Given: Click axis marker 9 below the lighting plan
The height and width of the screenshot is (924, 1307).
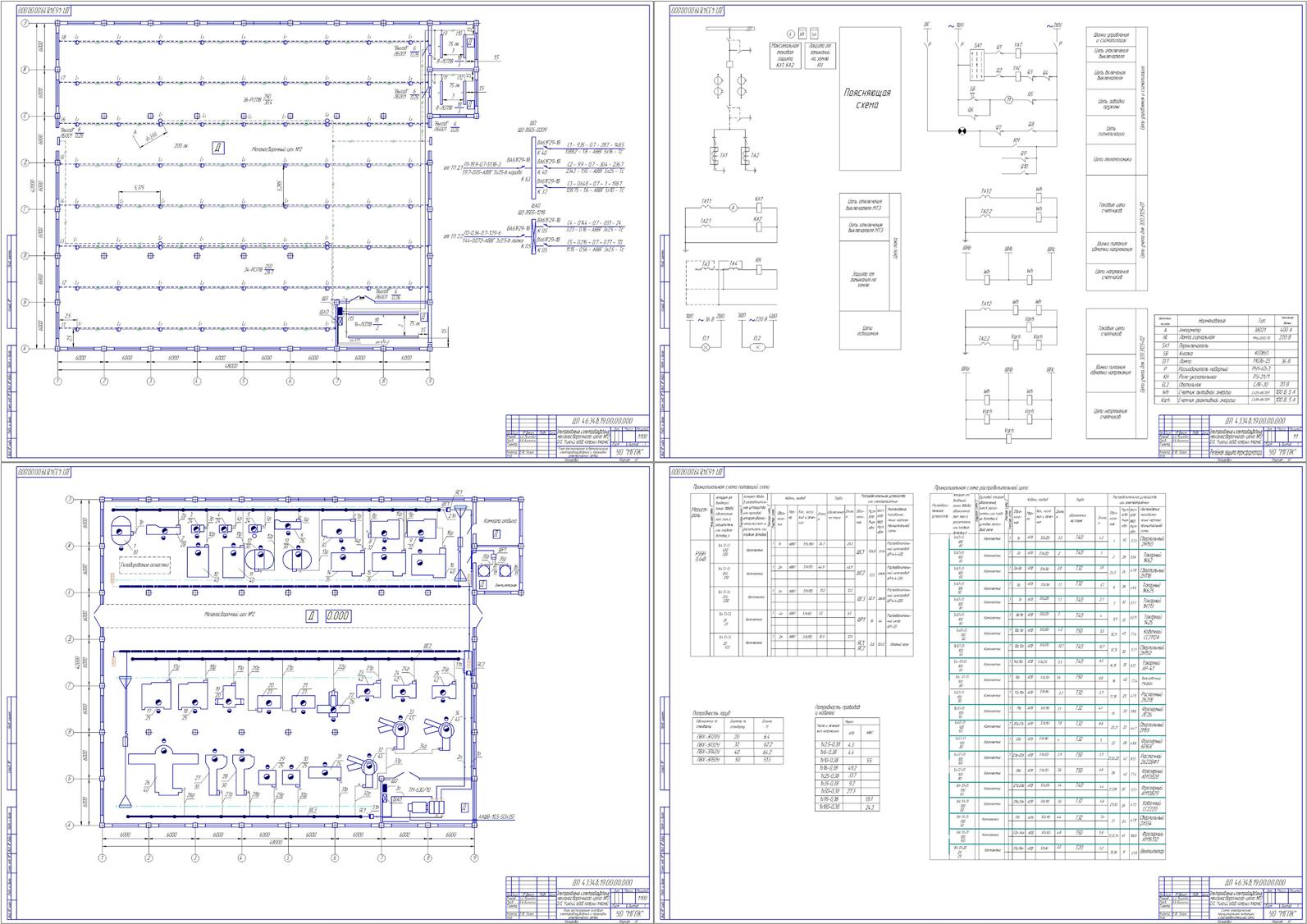Looking at the screenshot, I should tap(429, 382).
